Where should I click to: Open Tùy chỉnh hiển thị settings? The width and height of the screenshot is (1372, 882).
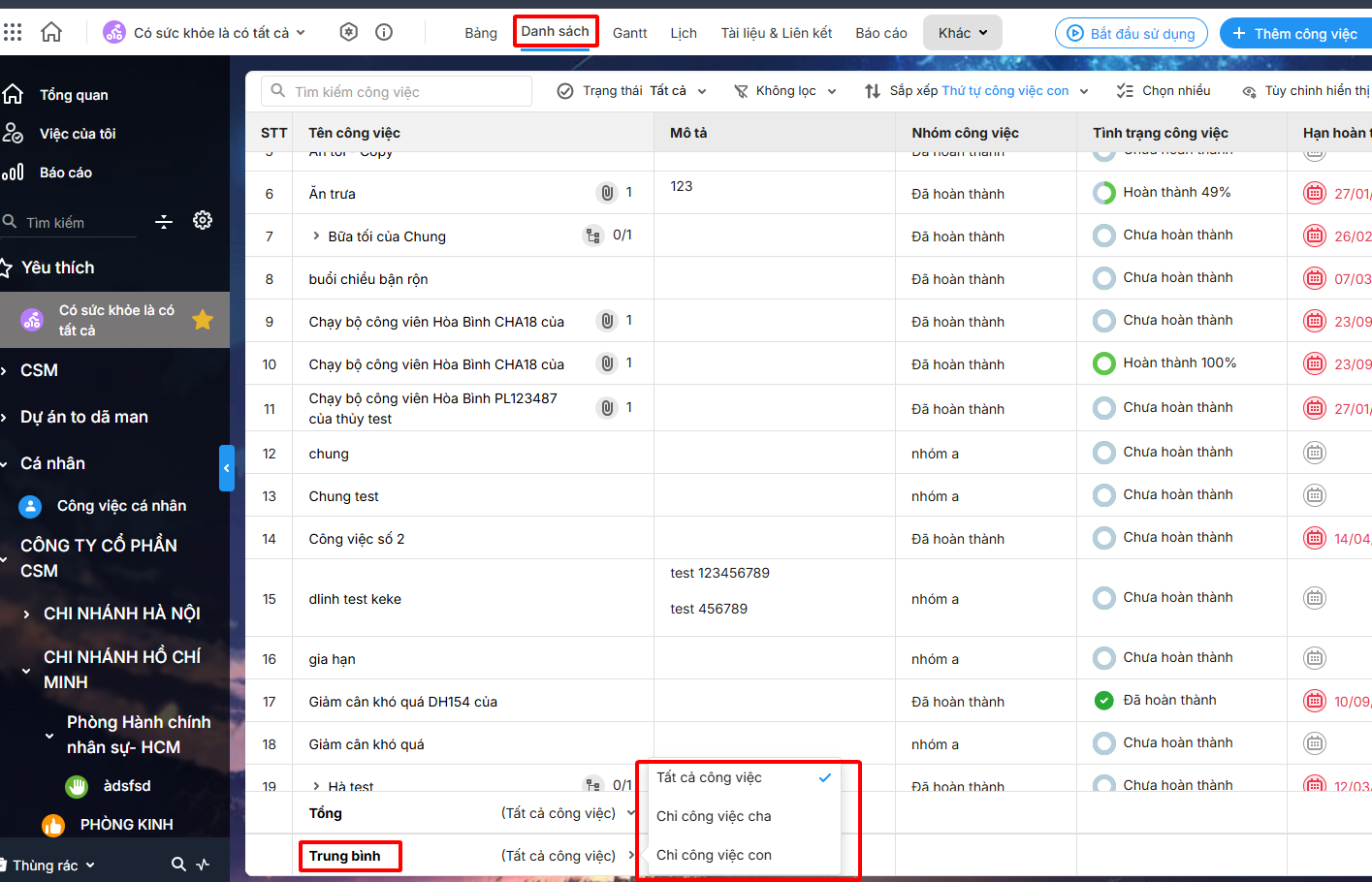pyautogui.click(x=1306, y=91)
